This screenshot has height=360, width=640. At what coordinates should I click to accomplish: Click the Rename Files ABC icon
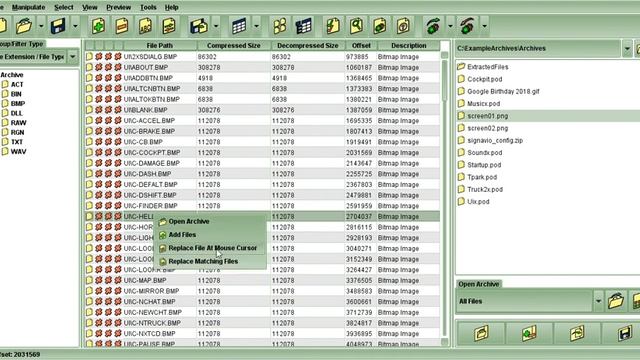coord(145,26)
